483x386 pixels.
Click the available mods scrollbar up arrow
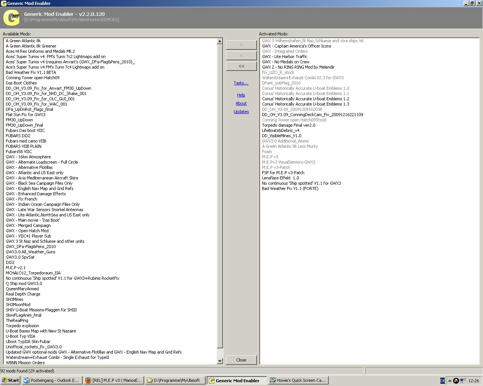click(220, 41)
